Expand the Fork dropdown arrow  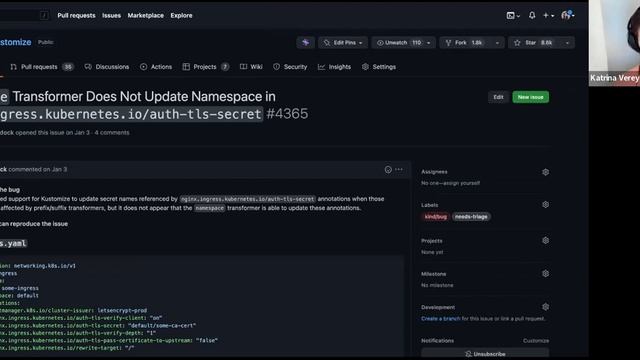pyautogui.click(x=497, y=42)
